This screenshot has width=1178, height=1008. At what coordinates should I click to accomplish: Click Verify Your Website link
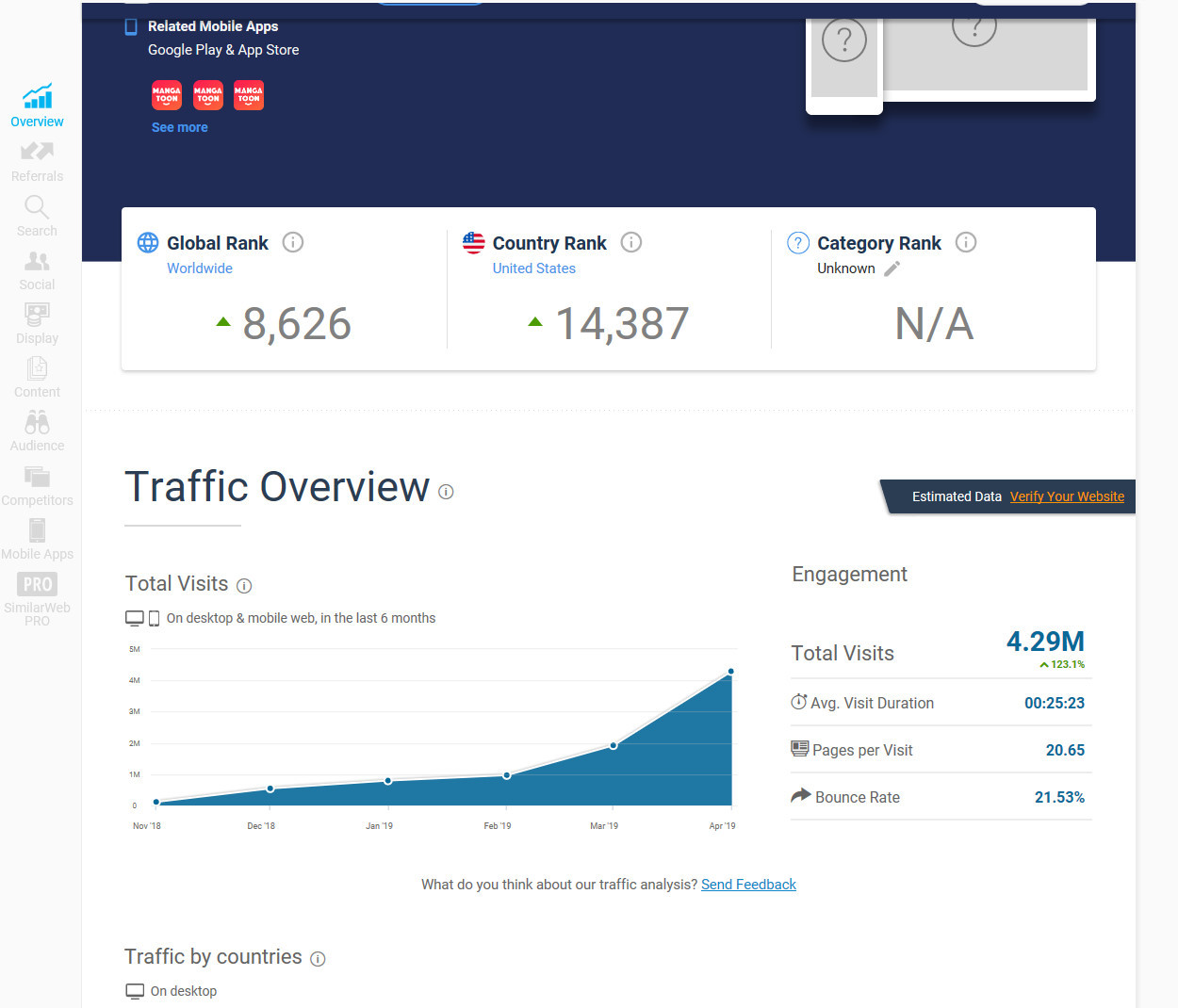pyautogui.click(x=1067, y=496)
